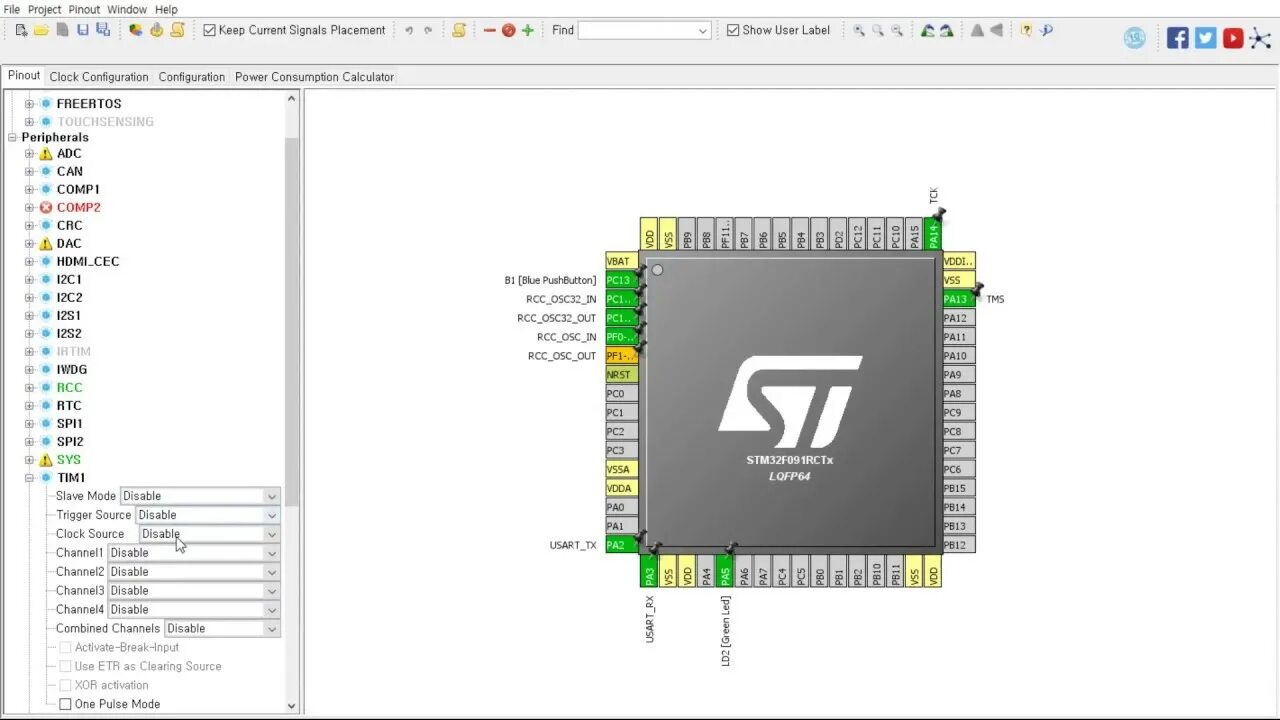Click the Generate Code gear icon
Screen dimensions: 1280x720
[x=157, y=30]
